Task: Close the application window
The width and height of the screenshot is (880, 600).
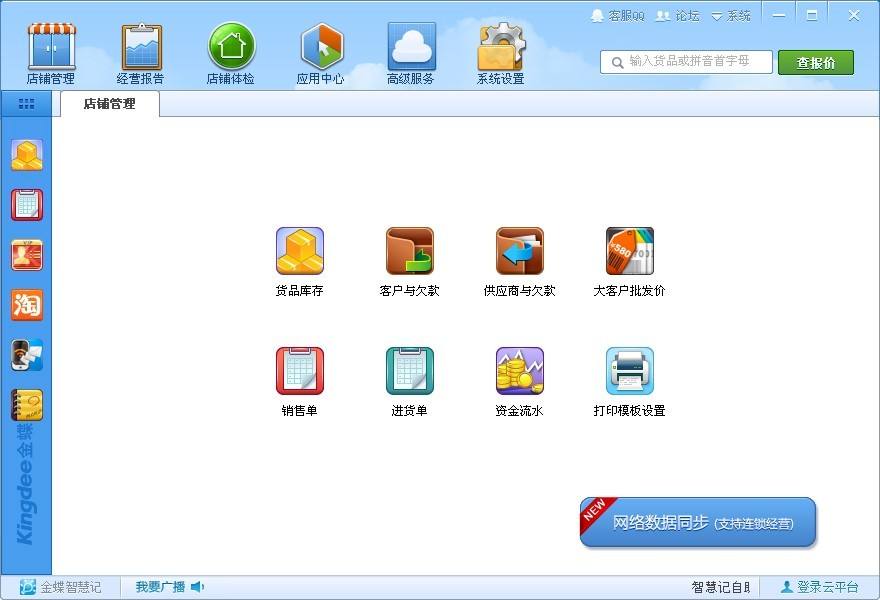Action: click(854, 15)
